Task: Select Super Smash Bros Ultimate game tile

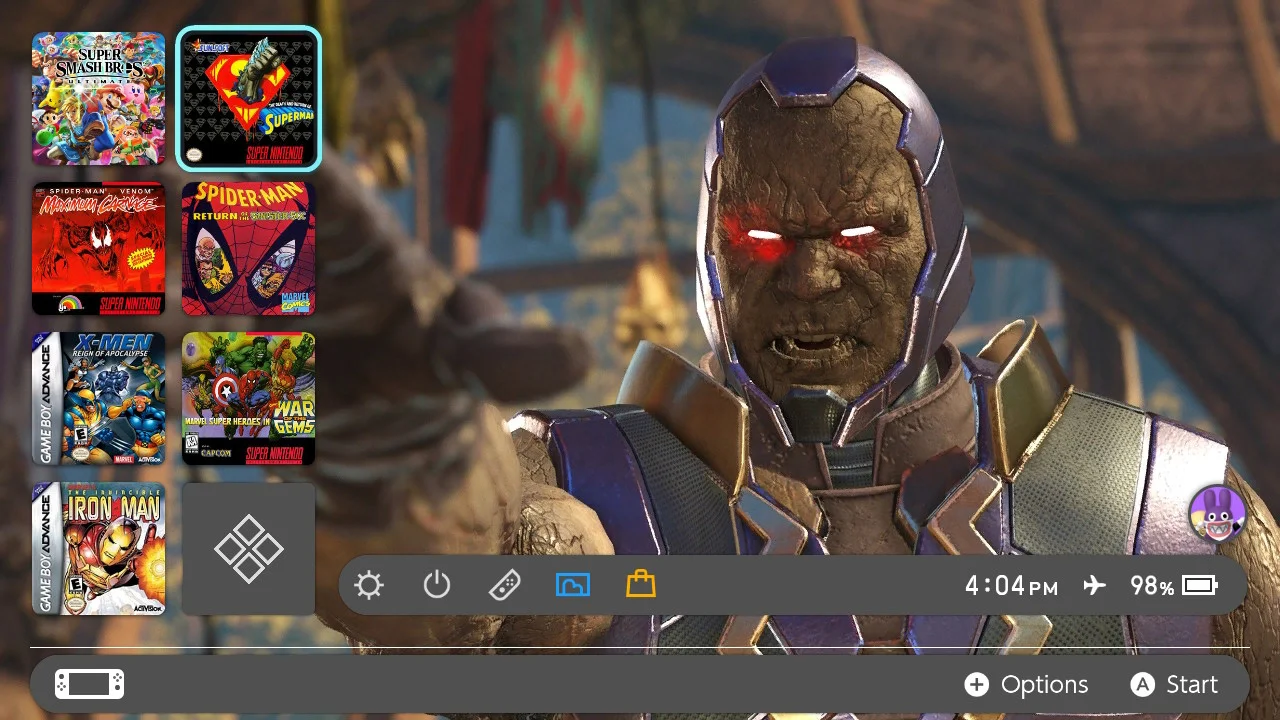Action: coord(98,98)
